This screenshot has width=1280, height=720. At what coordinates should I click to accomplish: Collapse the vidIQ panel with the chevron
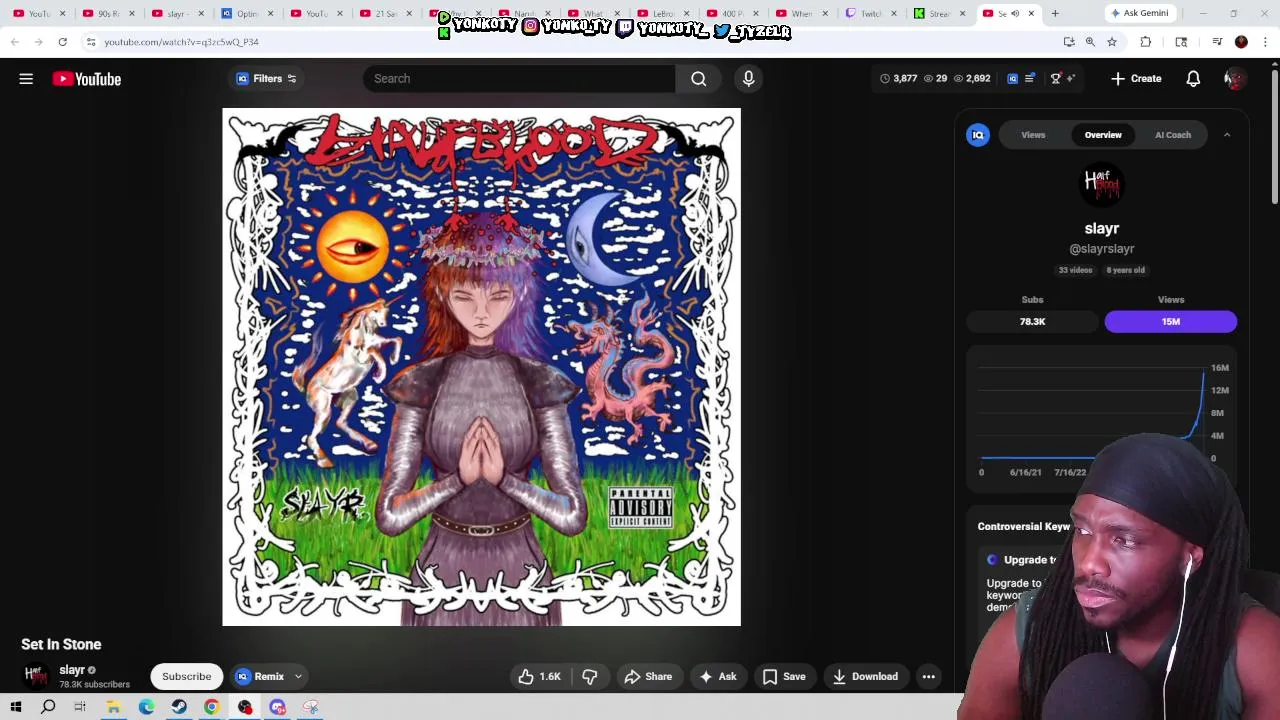1227,135
